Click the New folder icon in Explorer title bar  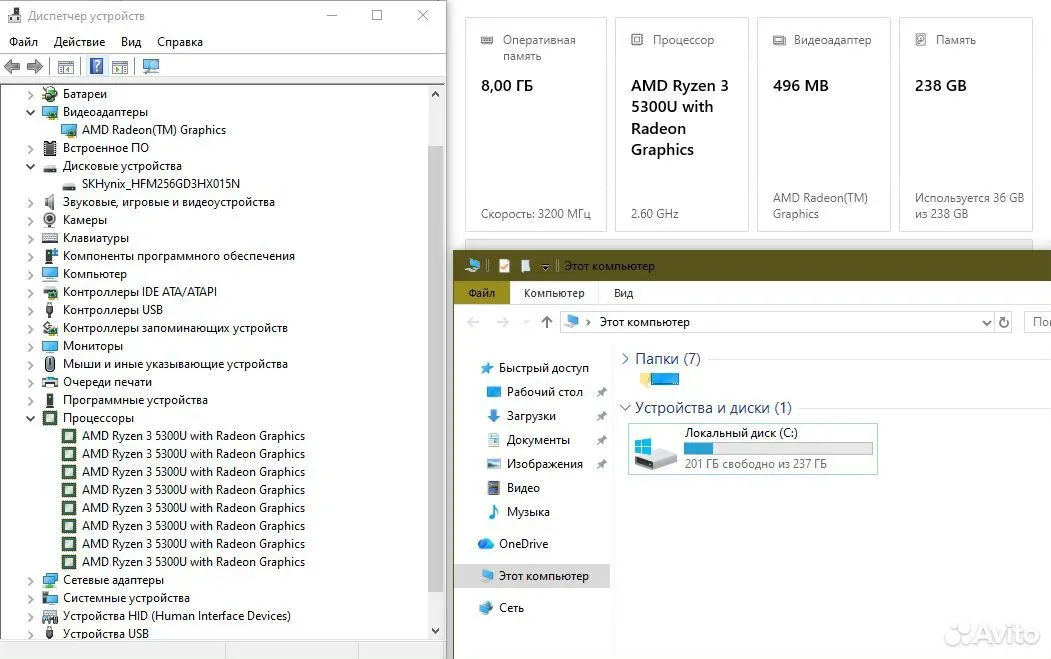526,266
